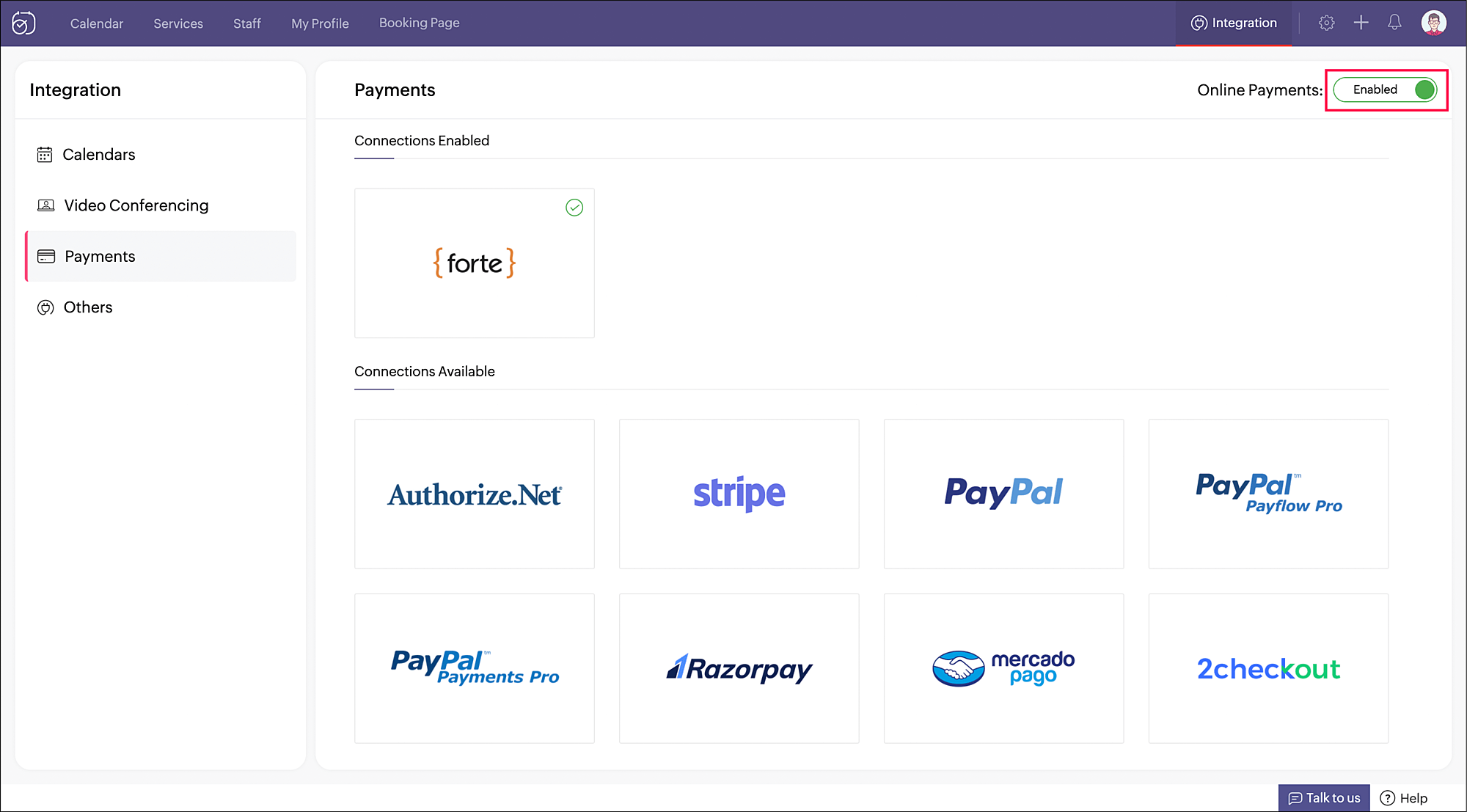Toggle the Online Payments Enabled switch

1385,89
